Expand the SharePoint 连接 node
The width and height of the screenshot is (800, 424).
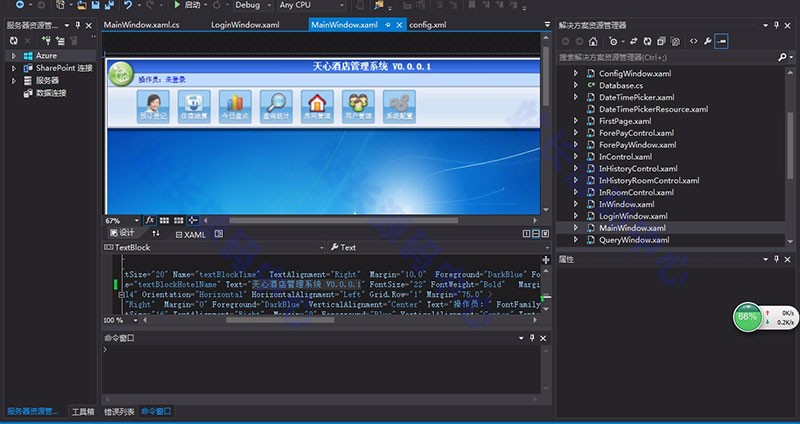click(x=14, y=68)
